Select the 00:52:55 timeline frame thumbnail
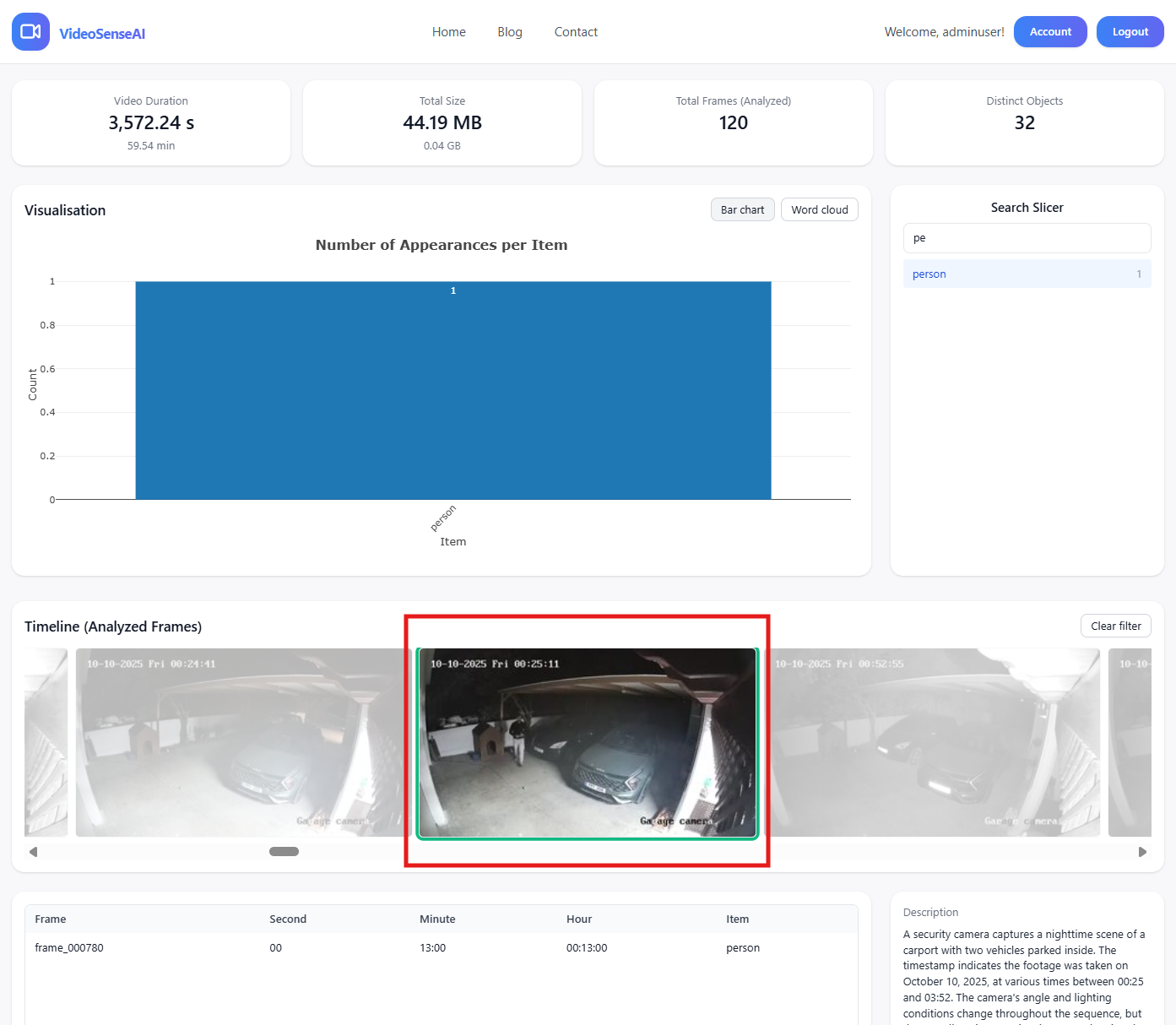Viewport: 1176px width, 1025px height. [x=933, y=743]
